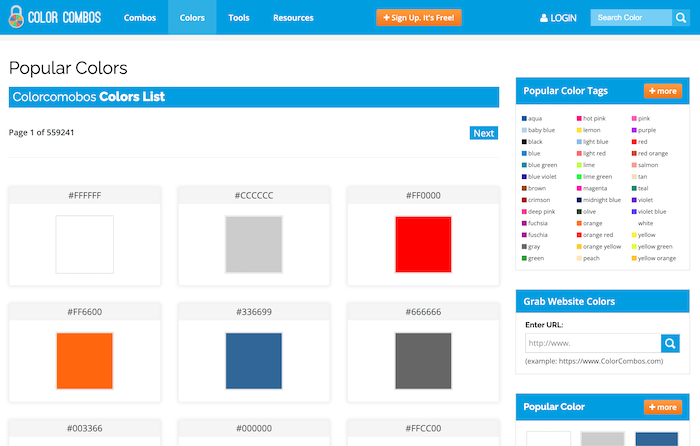Go to the Next page of colors
Screen dimensions: 700x446
[483, 133]
